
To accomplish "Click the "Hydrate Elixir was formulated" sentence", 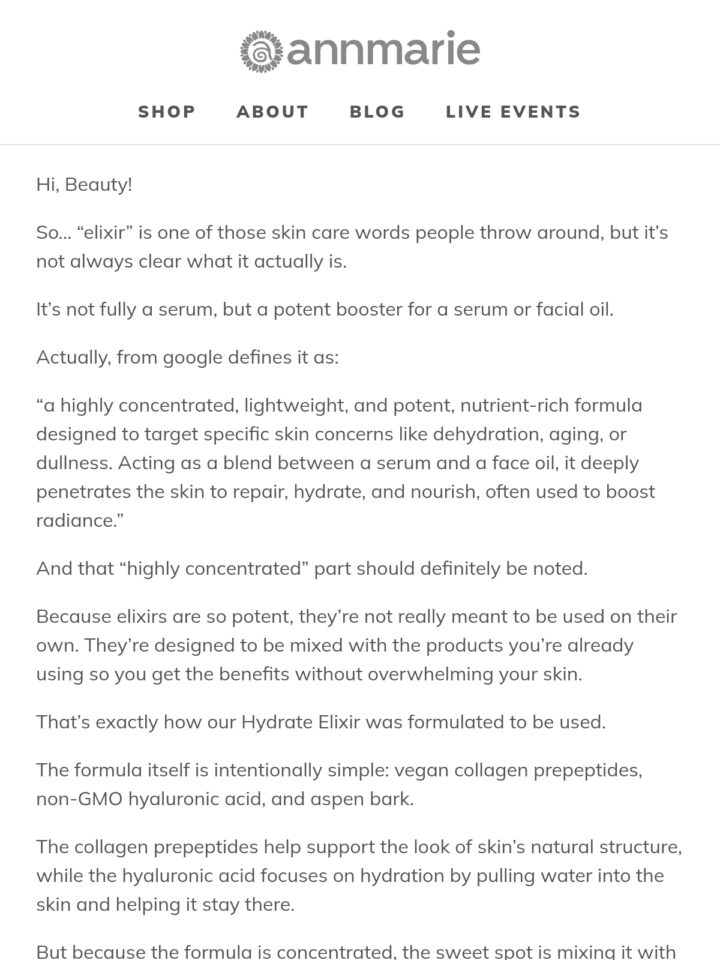I will pos(321,722).
